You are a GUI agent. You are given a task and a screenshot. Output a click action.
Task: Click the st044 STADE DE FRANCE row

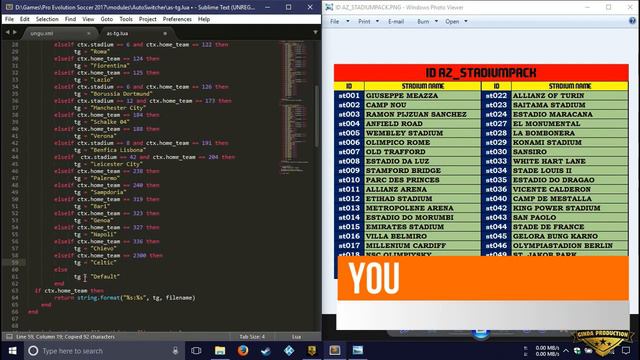click(x=555, y=227)
